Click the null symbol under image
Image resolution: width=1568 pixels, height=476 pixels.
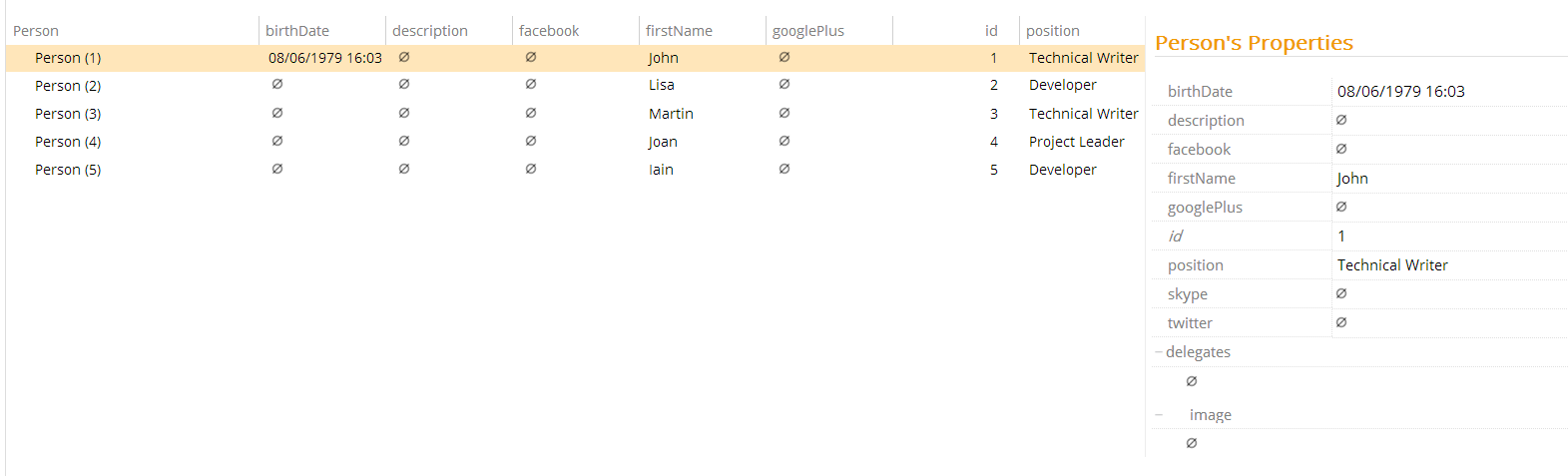coord(1192,443)
